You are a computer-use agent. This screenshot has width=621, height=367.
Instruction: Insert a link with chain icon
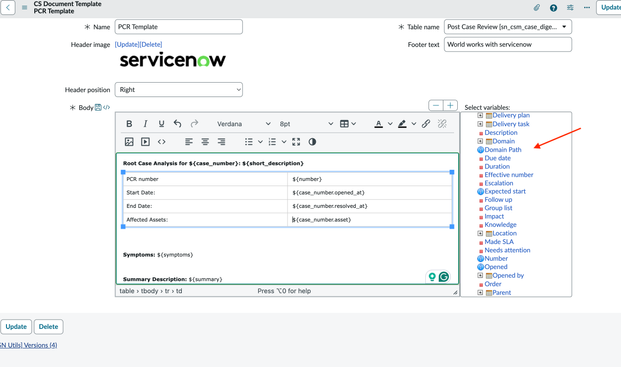tap(426, 124)
